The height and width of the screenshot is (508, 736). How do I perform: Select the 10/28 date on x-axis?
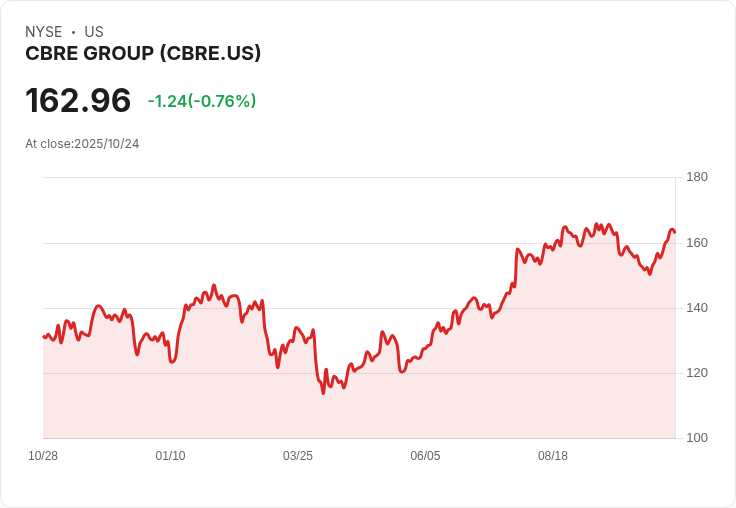coord(43,456)
